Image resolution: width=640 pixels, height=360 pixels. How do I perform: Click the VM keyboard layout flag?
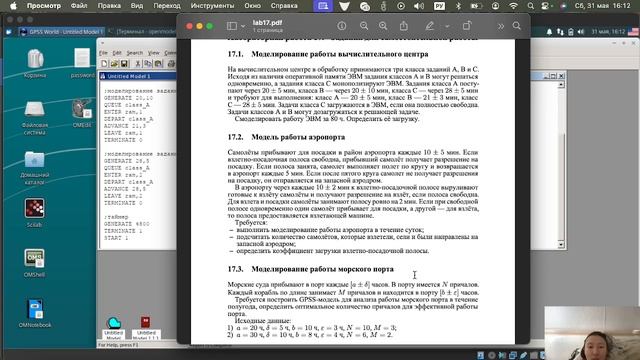[x=634, y=32]
